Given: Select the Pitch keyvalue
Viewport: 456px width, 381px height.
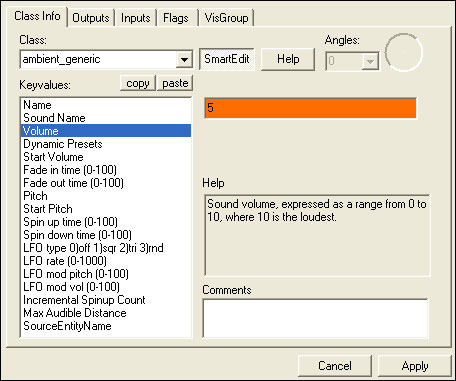Looking at the screenshot, I should (106, 196).
